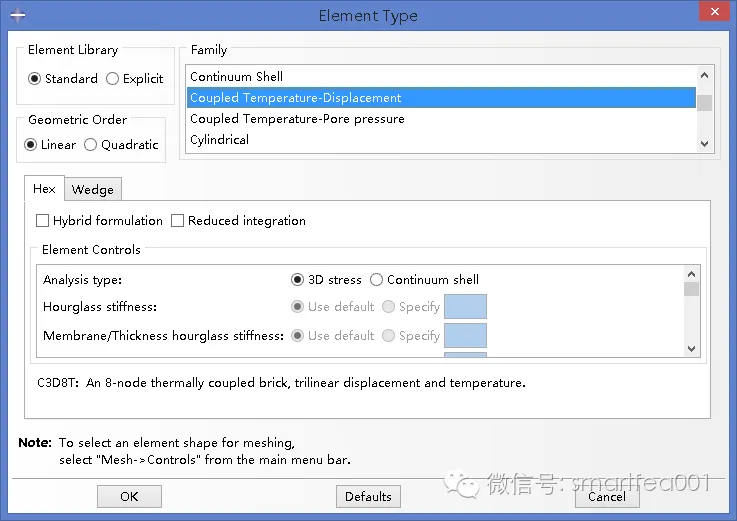Image resolution: width=737 pixels, height=521 pixels.
Task: Click the Defaults button
Action: [368, 497]
